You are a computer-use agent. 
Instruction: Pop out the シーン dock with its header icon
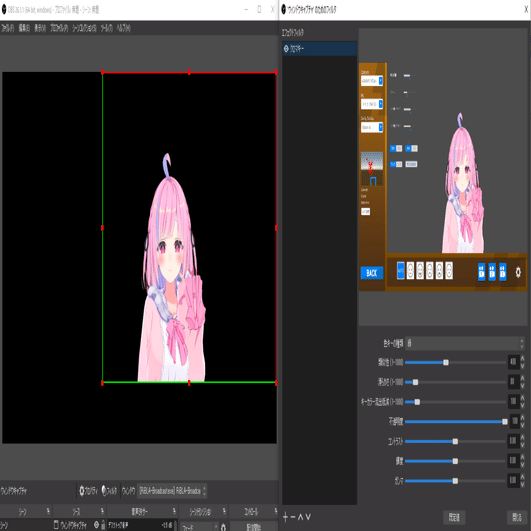[x=48, y=511]
